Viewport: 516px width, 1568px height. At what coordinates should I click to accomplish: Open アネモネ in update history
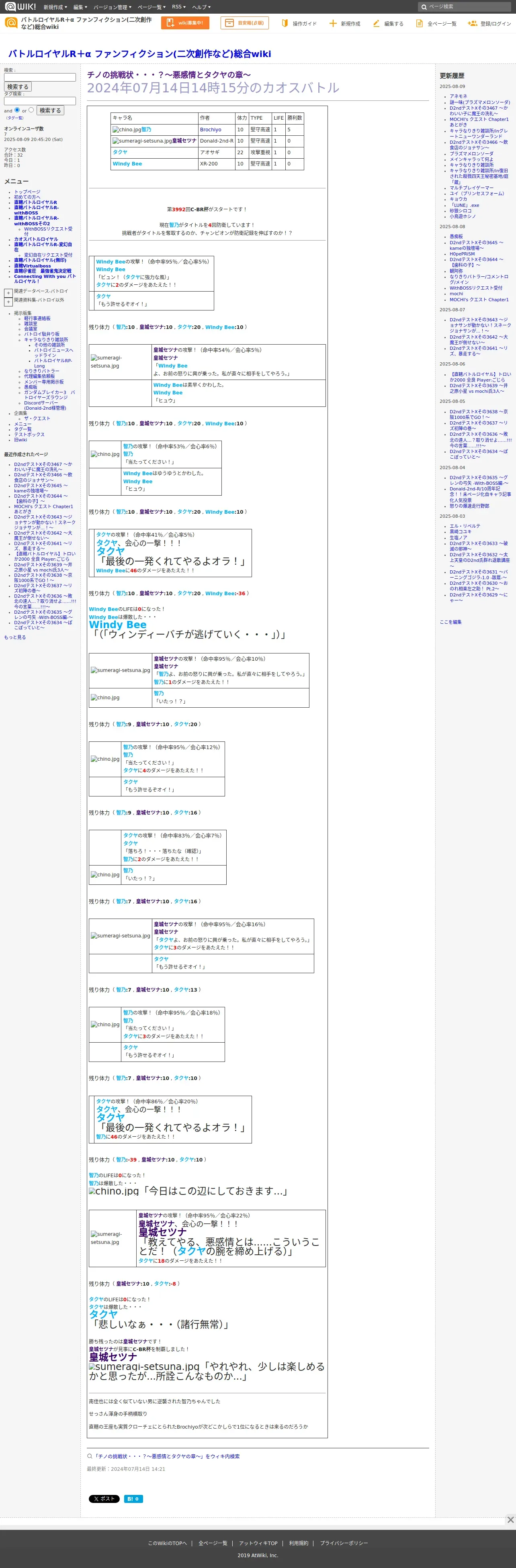458,96
